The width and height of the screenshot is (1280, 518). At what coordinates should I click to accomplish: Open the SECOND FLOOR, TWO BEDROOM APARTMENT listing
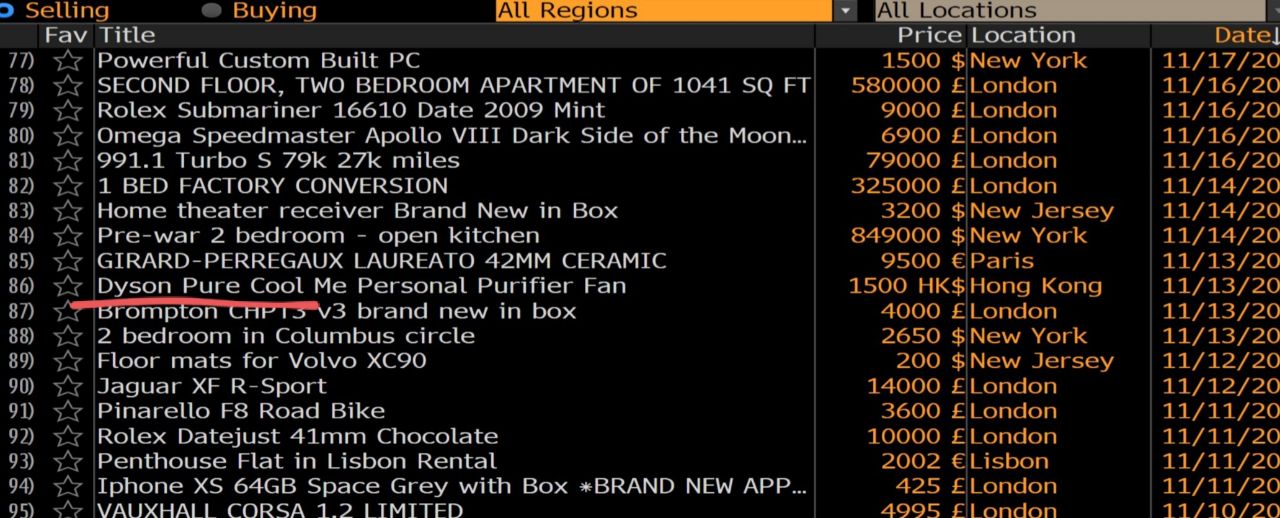[x=453, y=86]
